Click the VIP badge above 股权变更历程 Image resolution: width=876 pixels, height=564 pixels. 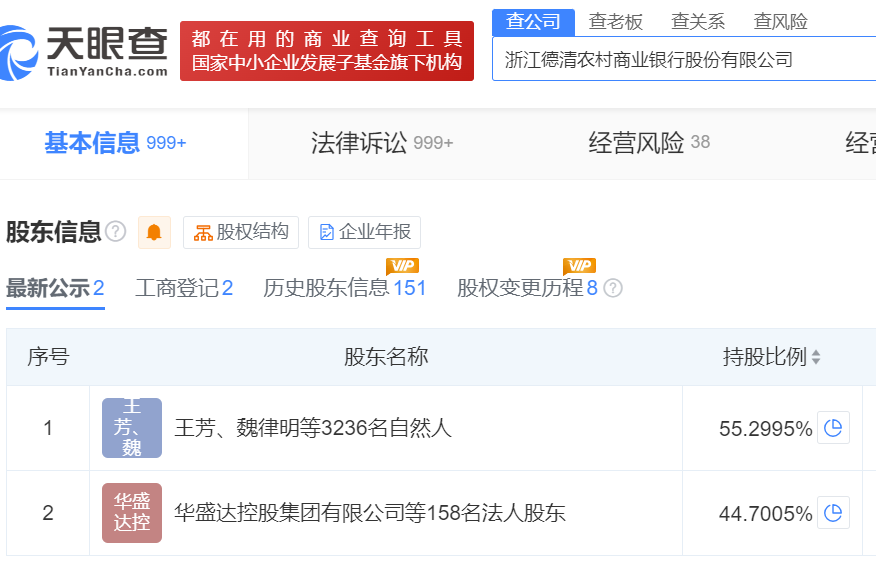click(579, 266)
